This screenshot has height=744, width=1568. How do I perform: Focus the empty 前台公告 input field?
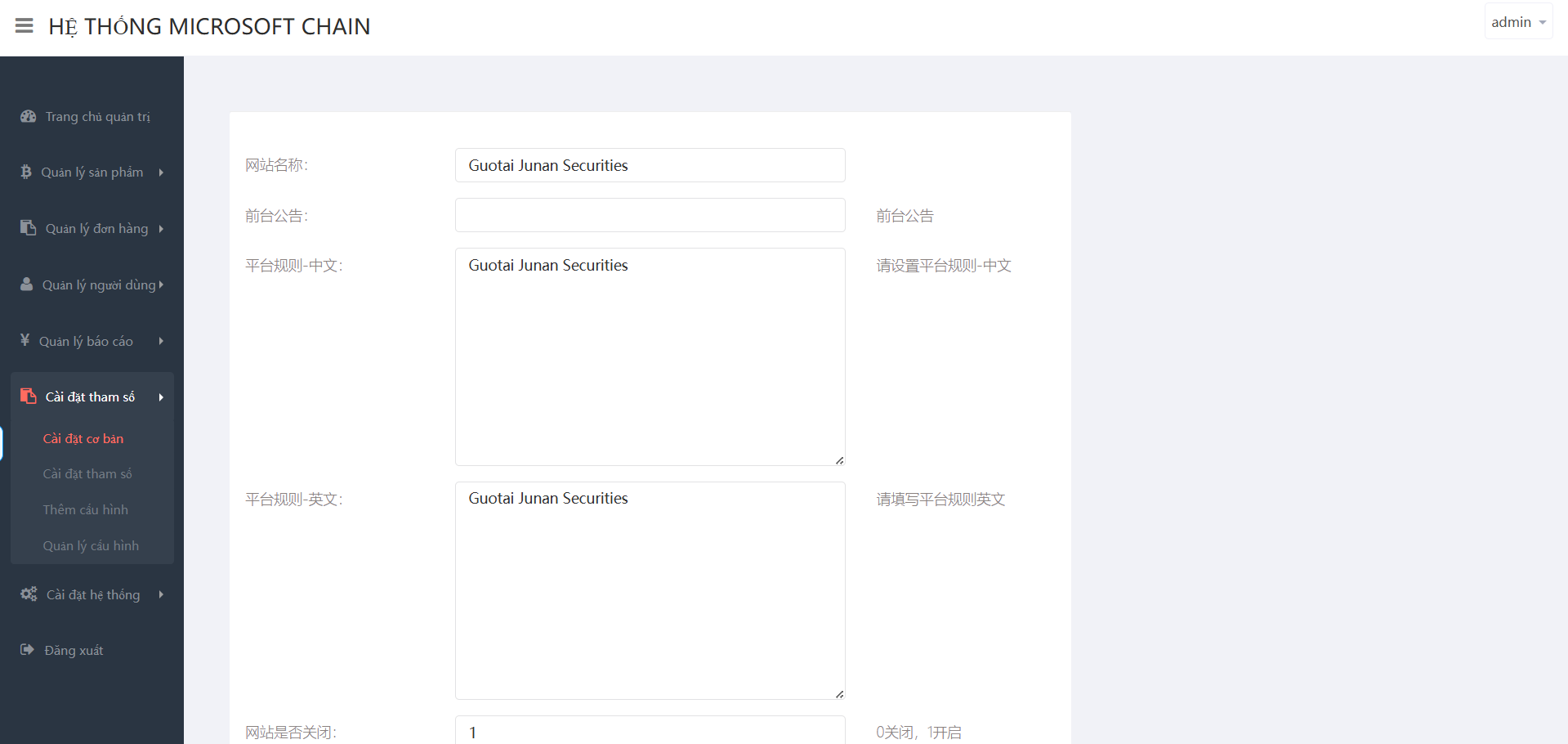pyautogui.click(x=650, y=215)
